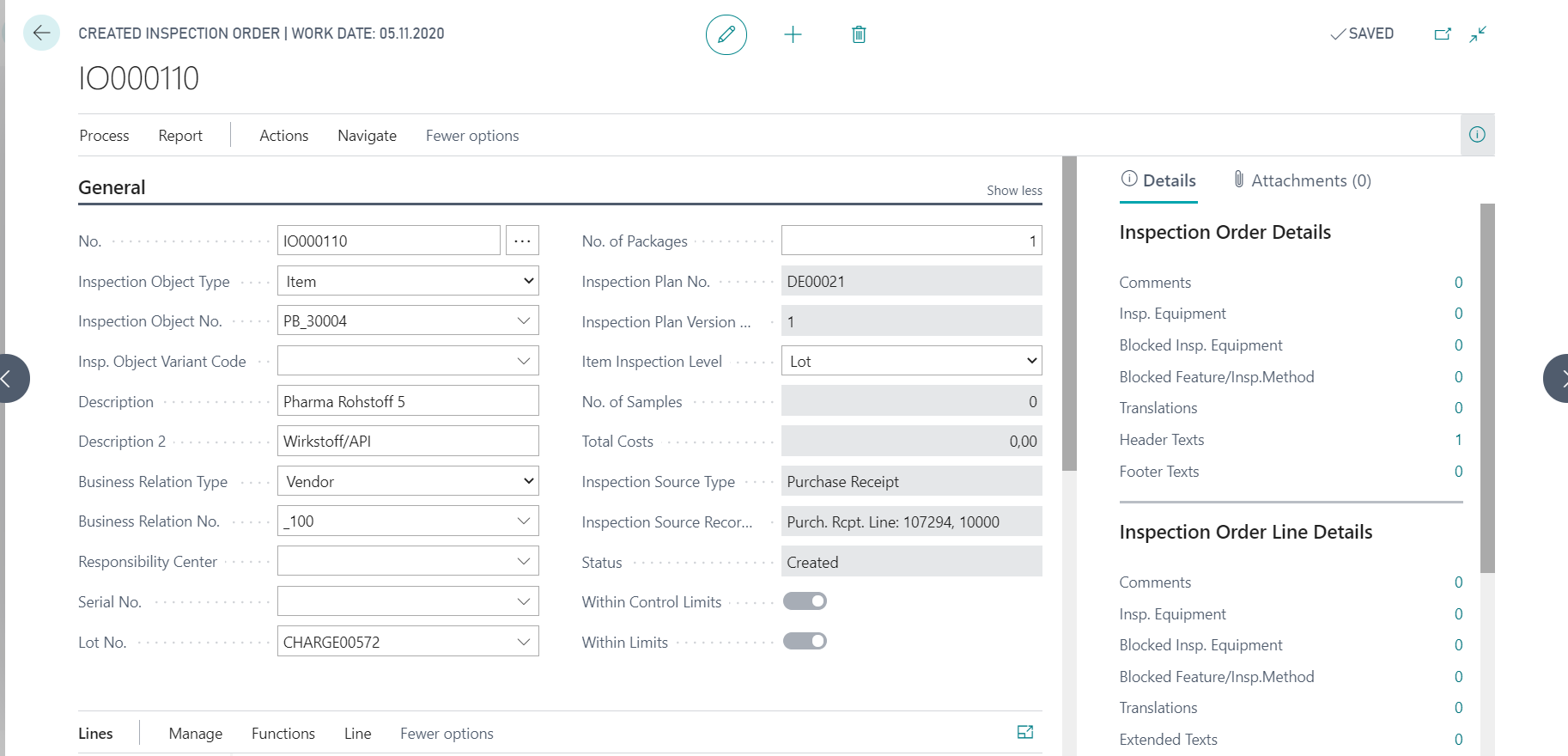Click the delete trash can icon
1568x756 pixels.
[859, 34]
